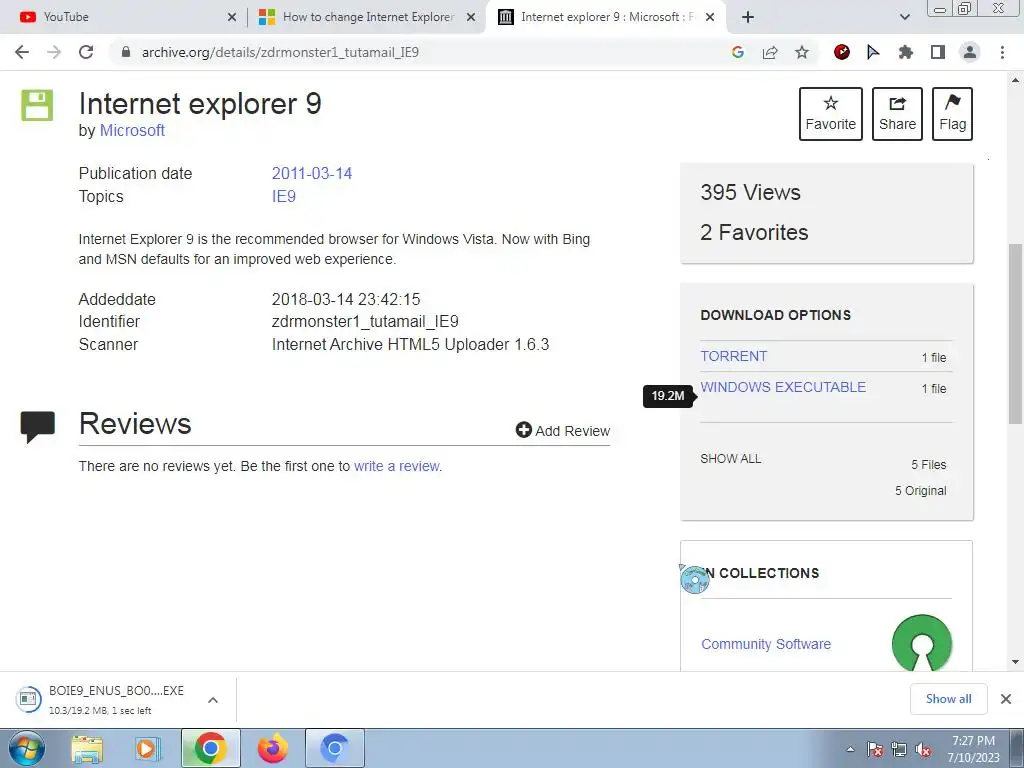Expand the download item options chevron
This screenshot has height=768, width=1024.
tap(212, 700)
